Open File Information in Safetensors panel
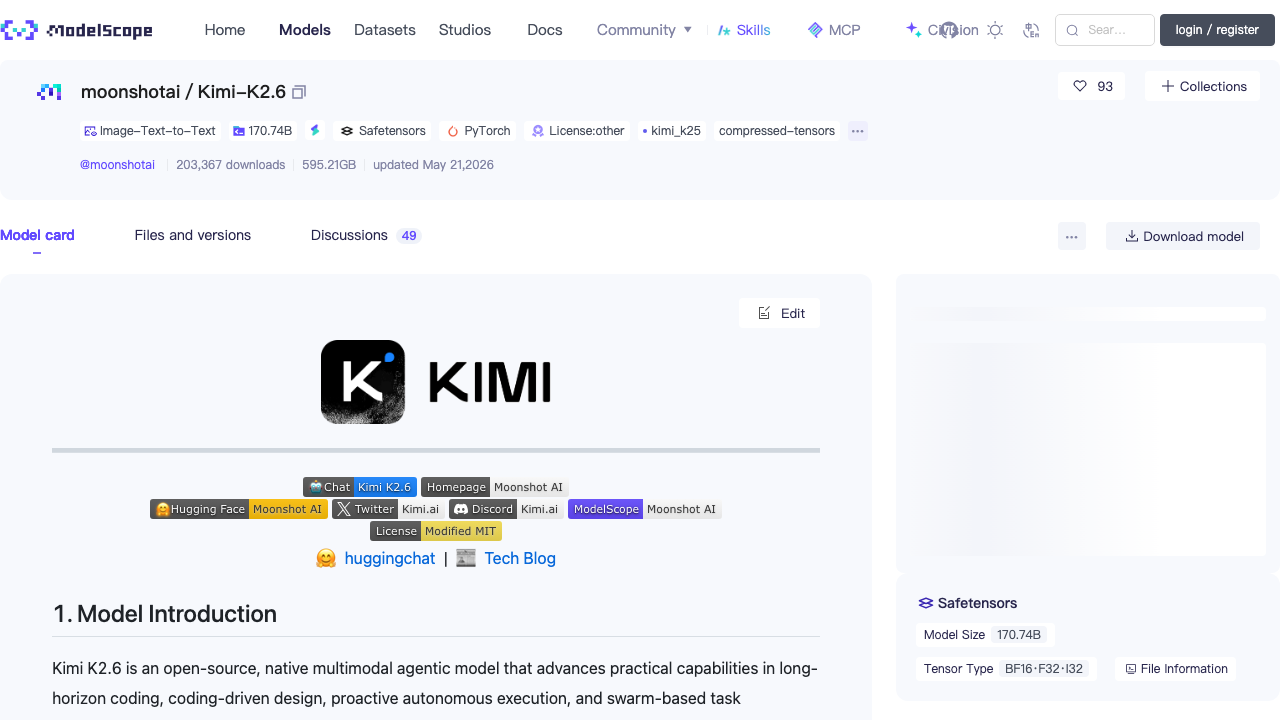 pos(1176,669)
